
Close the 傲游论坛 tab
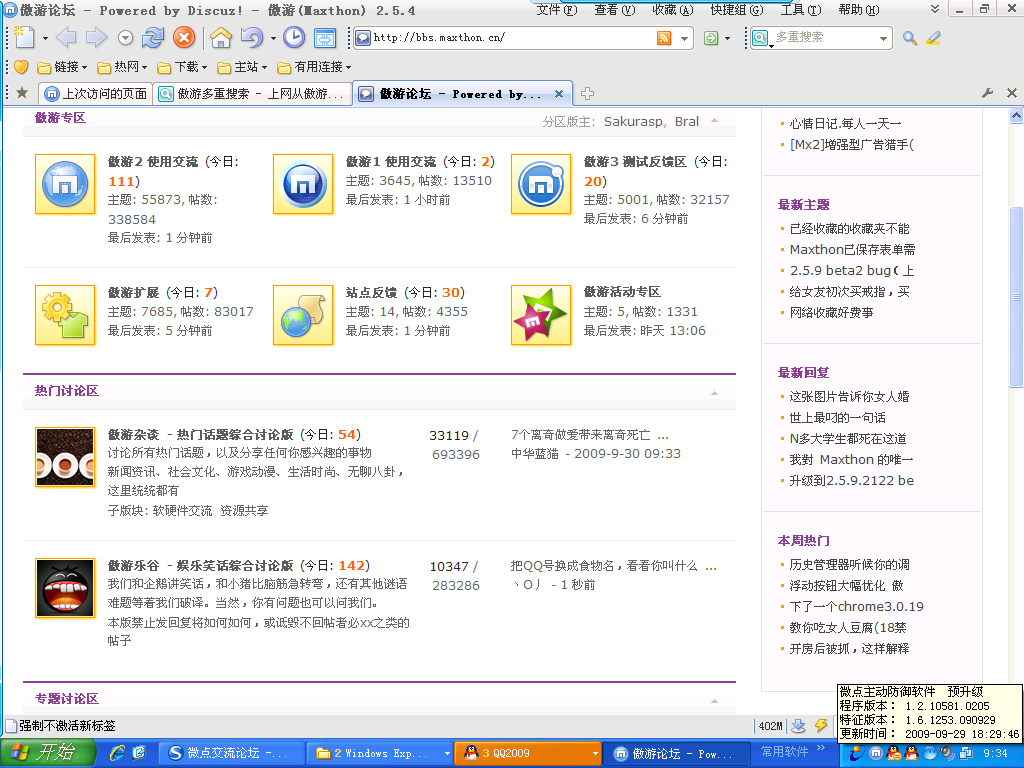559,94
